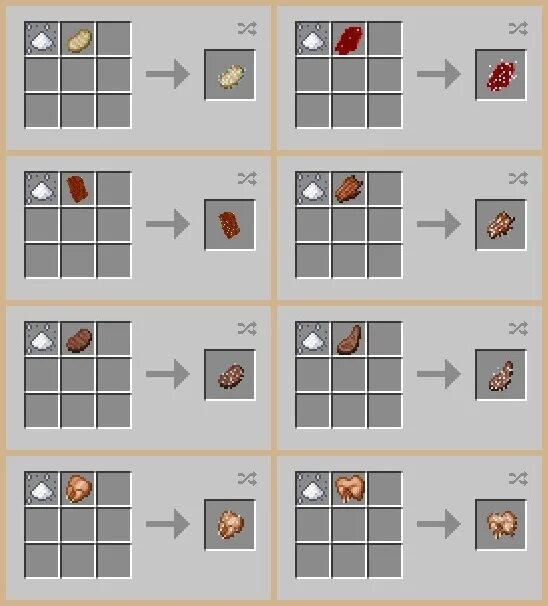Viewport: 548px width, 606px height.
Task: Click the salt pile in the potato recipe
Action: point(41,39)
